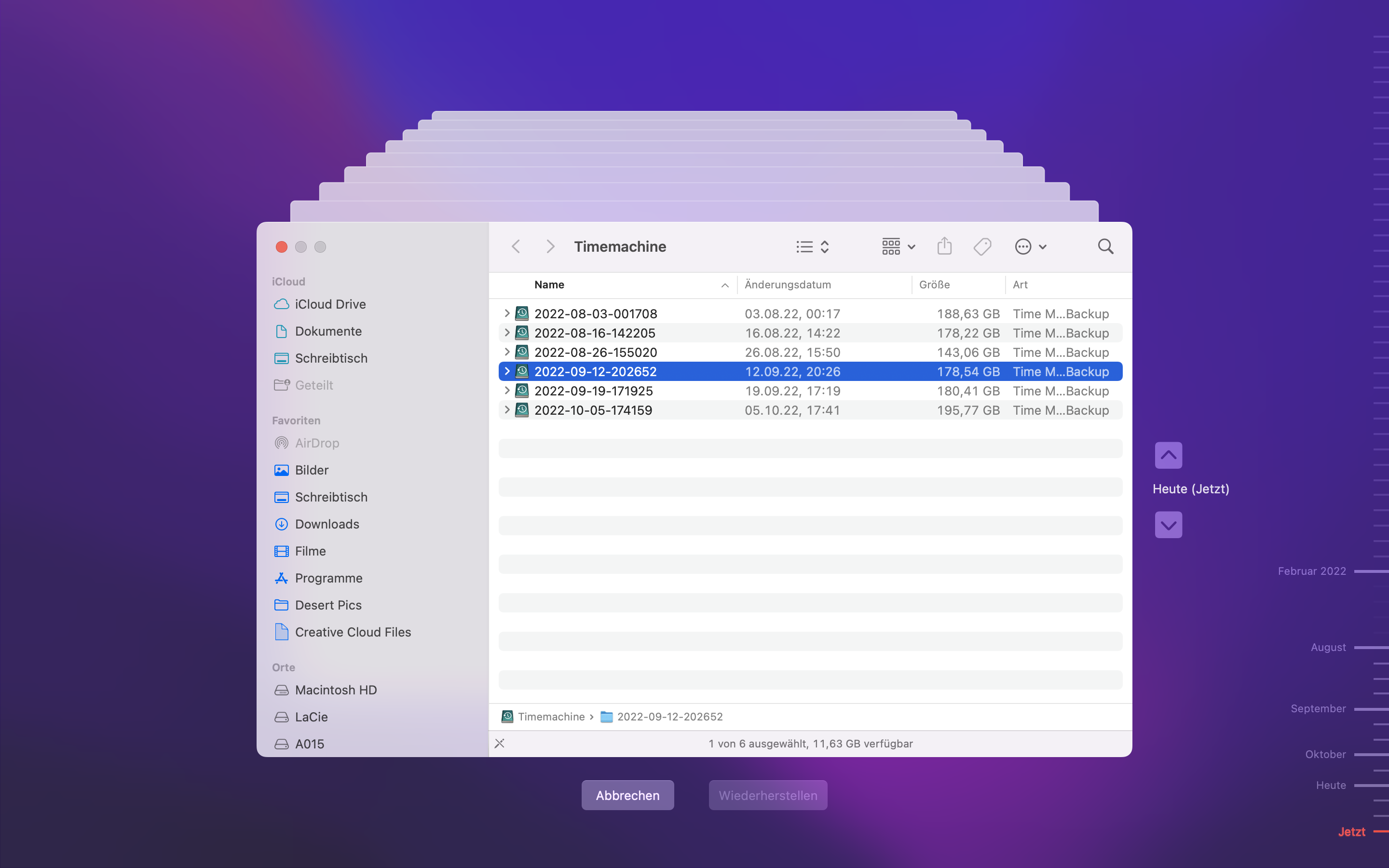The image size is (1389, 868).
Task: Collapse or expand selected 2022-09-12-202652 row
Action: coord(507,371)
